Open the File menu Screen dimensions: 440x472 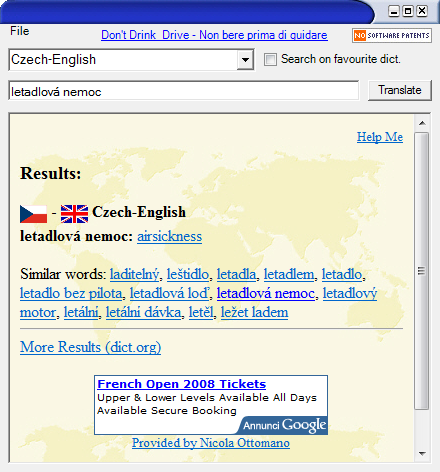coord(20,31)
